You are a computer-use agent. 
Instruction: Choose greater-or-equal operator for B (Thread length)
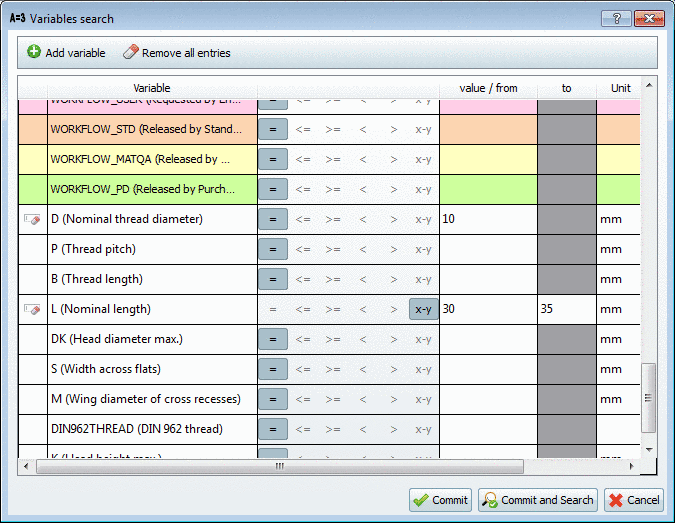[333, 279]
